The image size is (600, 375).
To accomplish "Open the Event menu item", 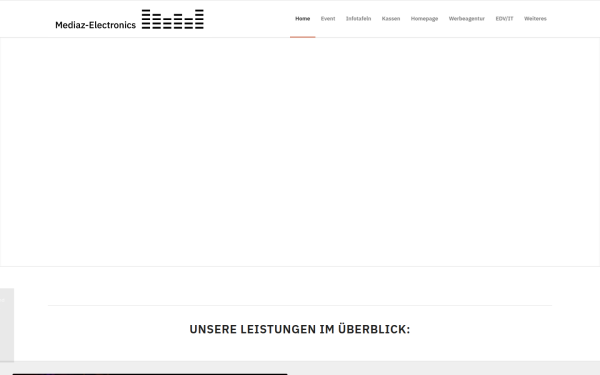I will click(x=328, y=18).
